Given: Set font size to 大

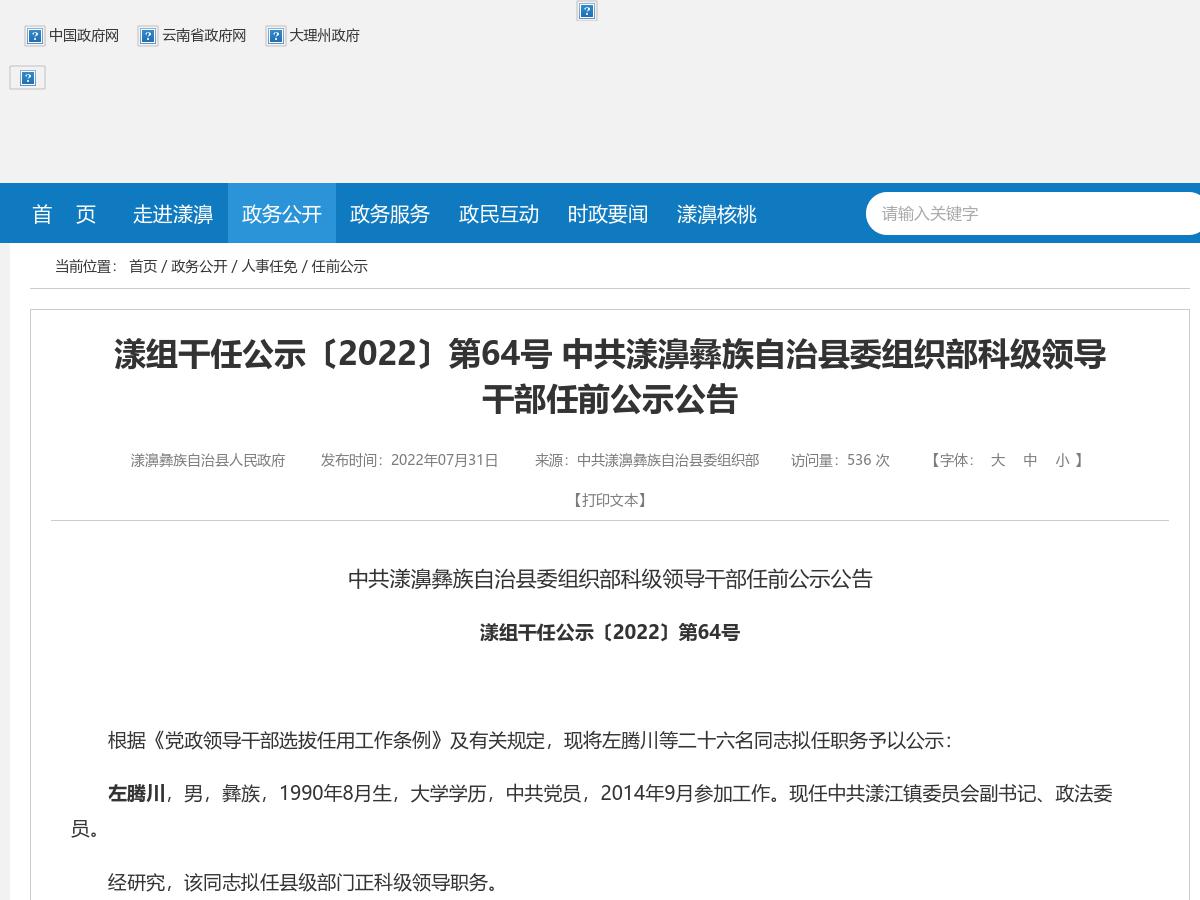Looking at the screenshot, I should pos(997,460).
